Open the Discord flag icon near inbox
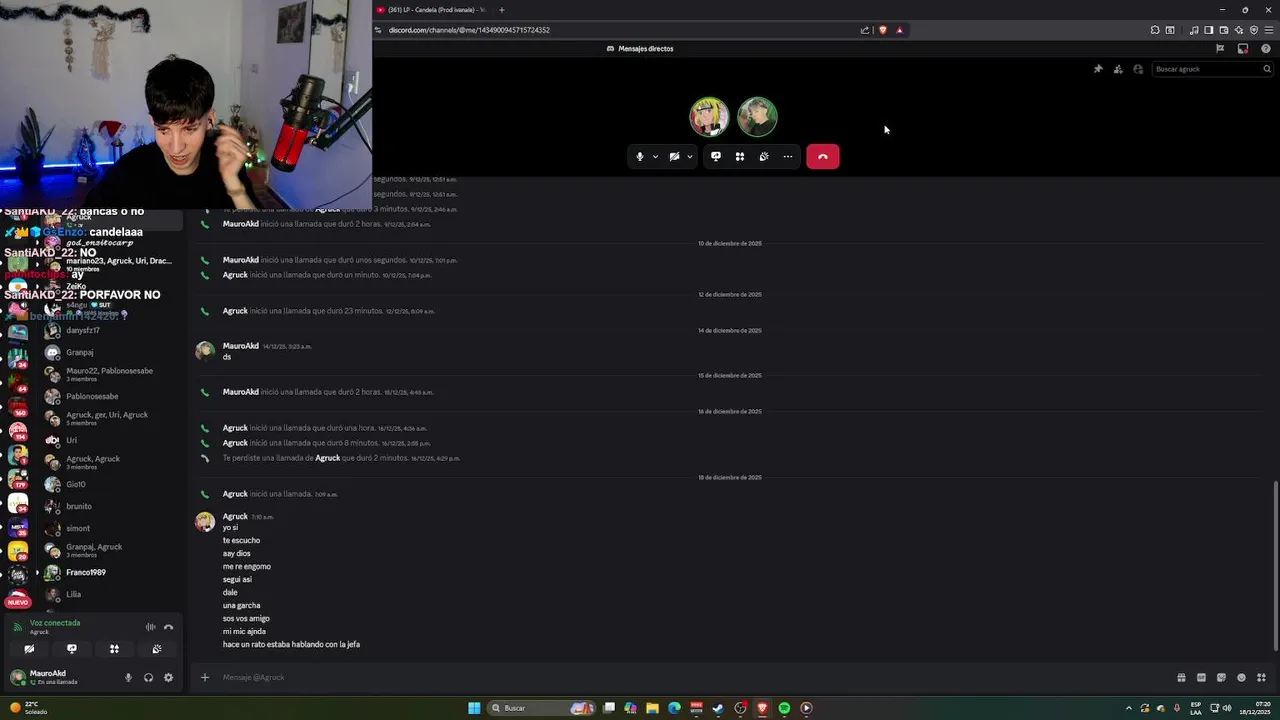This screenshot has width=1280, height=720. (1220, 48)
